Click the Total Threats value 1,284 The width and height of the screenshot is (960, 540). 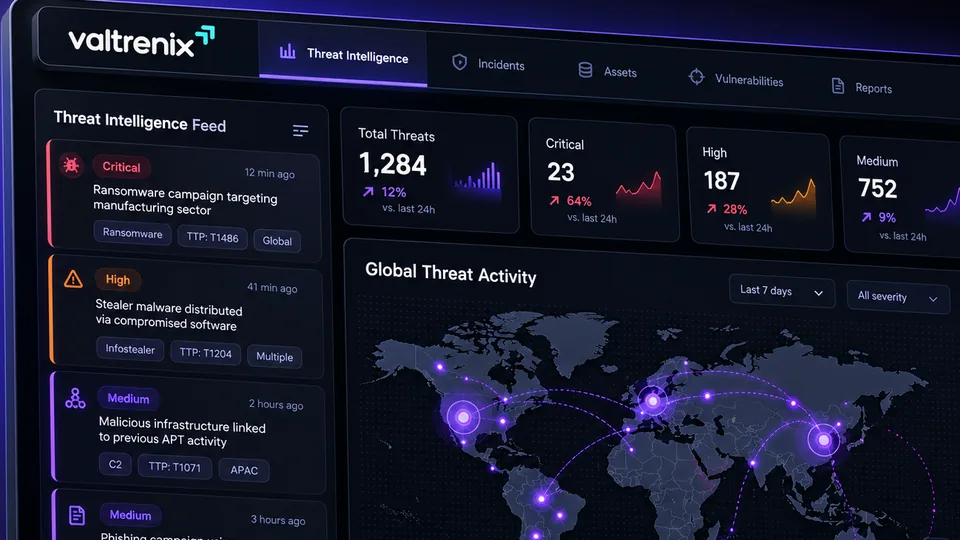(x=392, y=164)
